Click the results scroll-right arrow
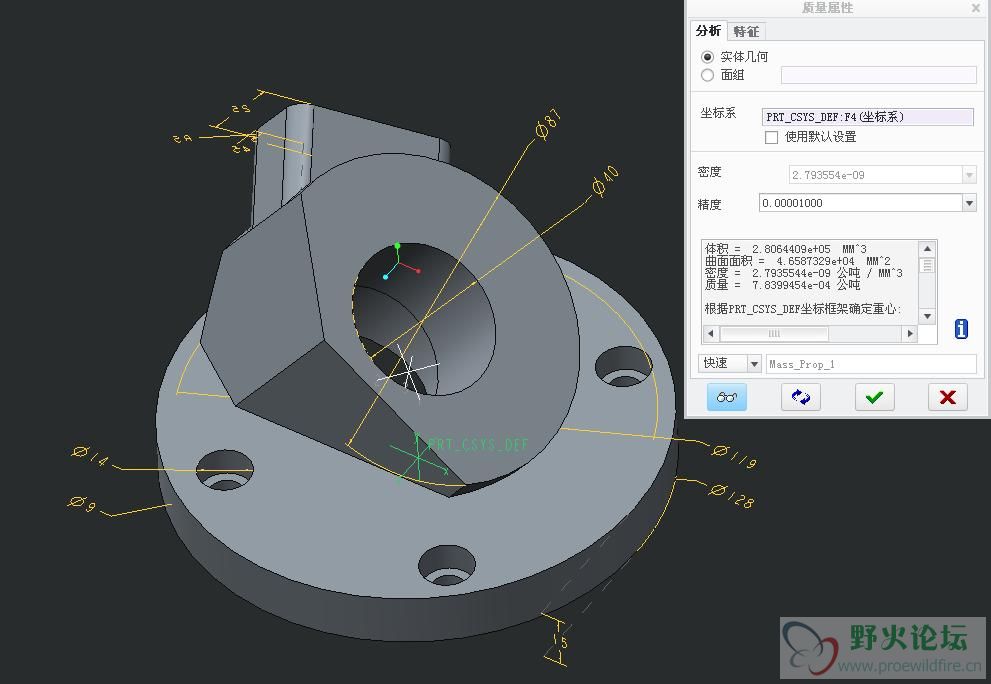 (910, 333)
